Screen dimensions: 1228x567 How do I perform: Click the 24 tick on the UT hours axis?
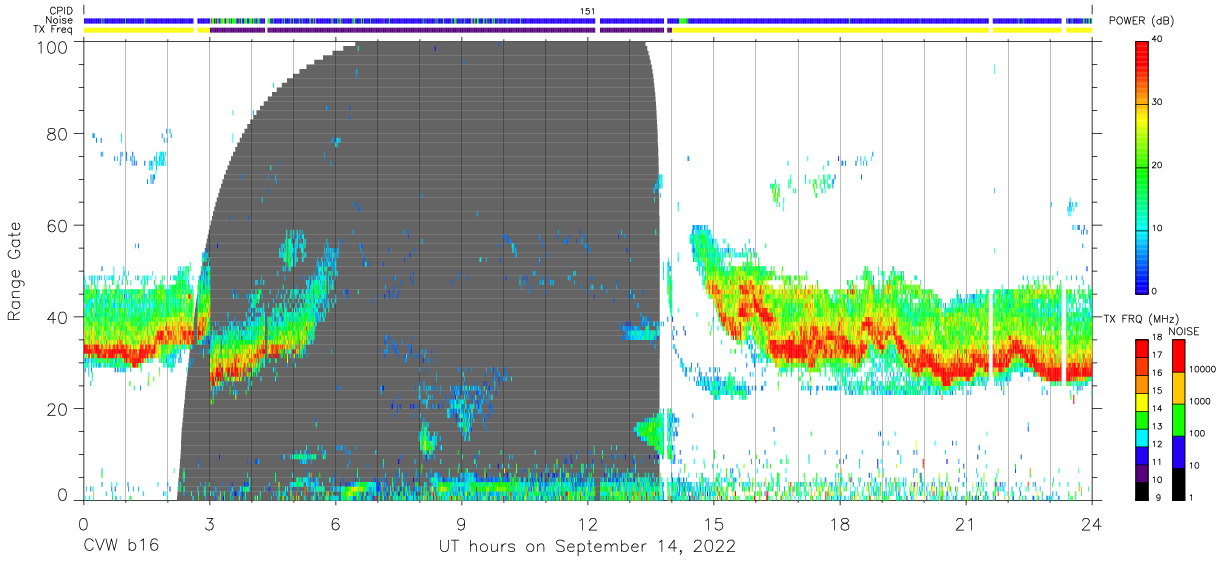(x=1092, y=523)
